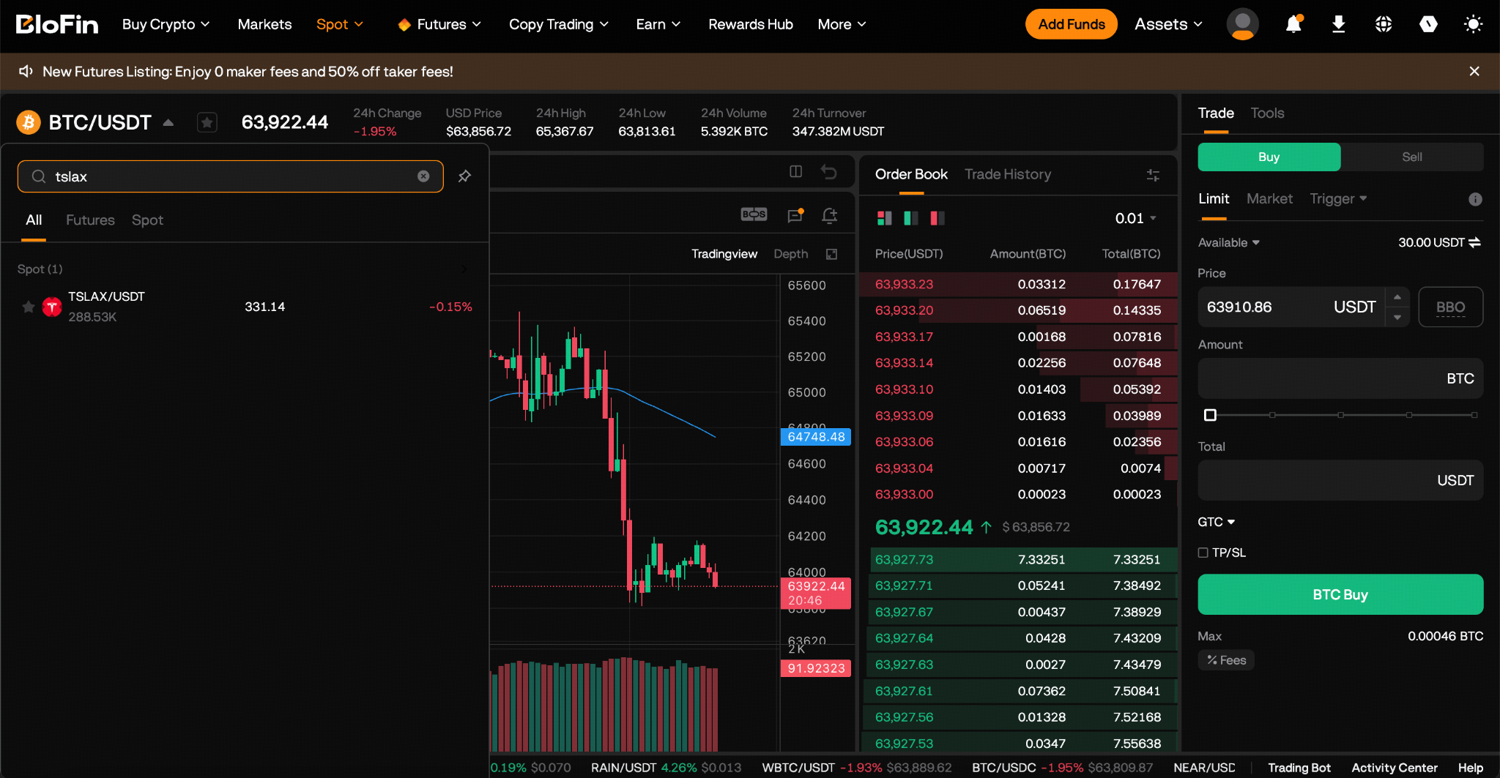The width and height of the screenshot is (1500, 778).
Task: Open order book settings sliders
Action: [1153, 175]
